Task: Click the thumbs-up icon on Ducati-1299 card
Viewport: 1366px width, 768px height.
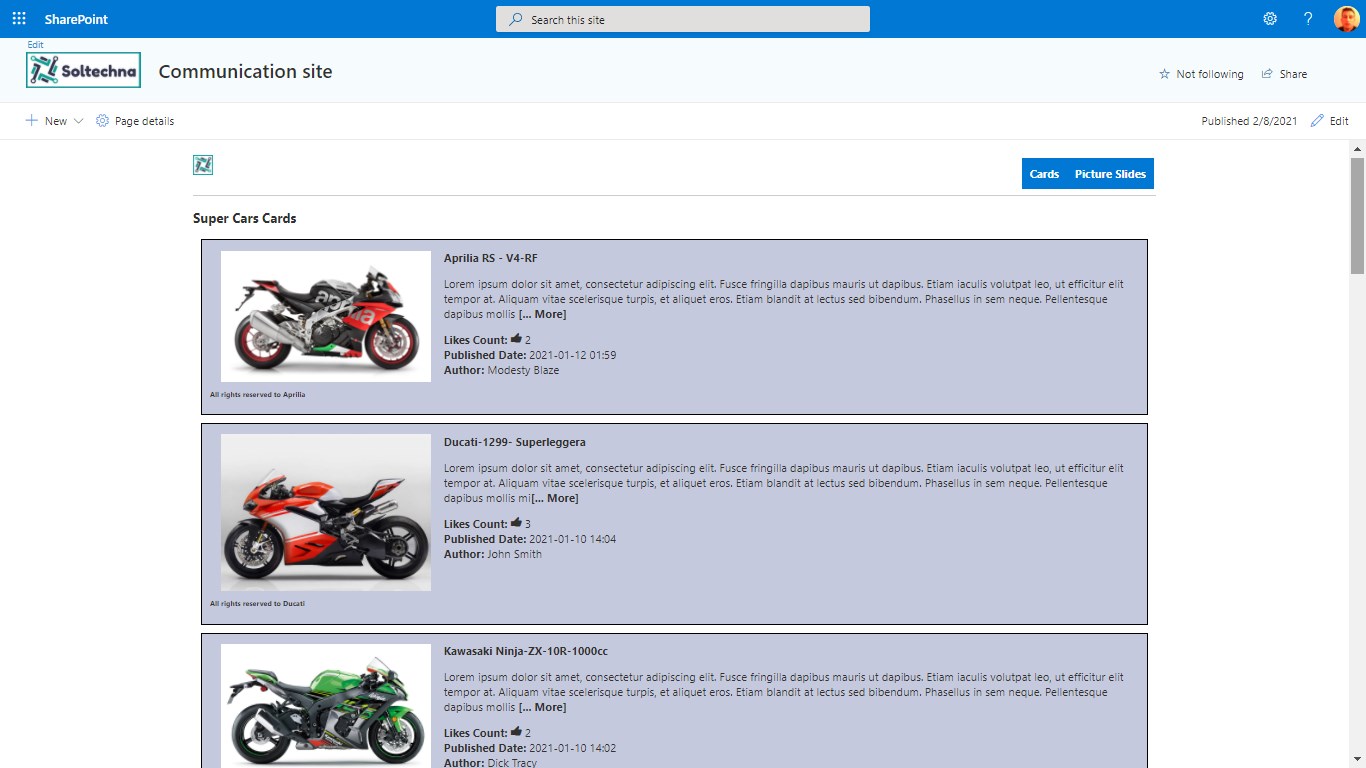Action: pos(516,523)
